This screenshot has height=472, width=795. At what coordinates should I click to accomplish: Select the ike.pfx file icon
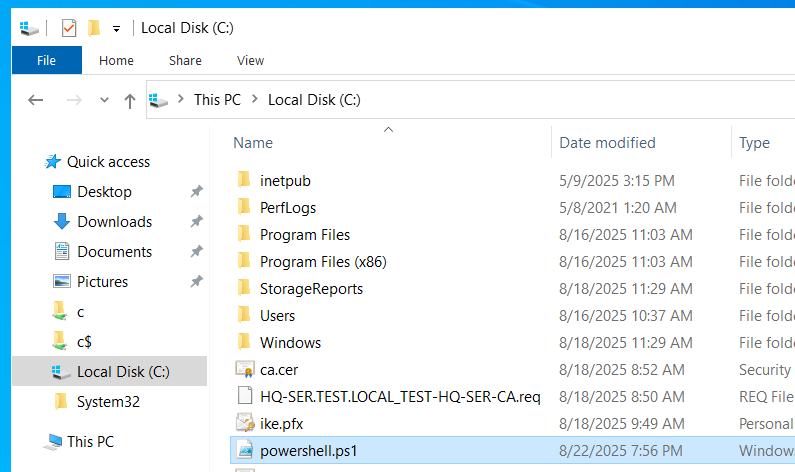point(245,423)
